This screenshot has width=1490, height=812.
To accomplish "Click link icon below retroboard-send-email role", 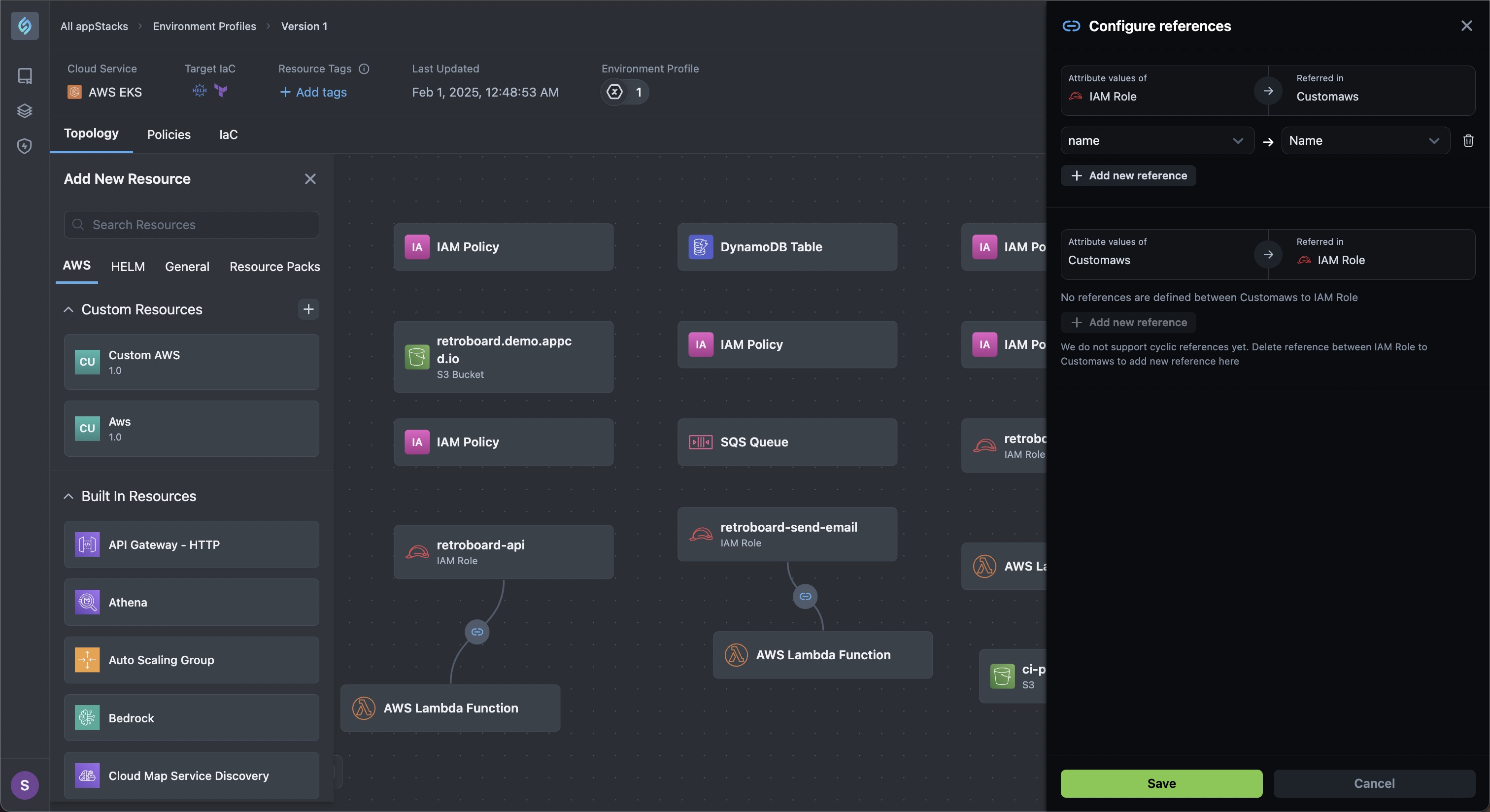I will (x=805, y=596).
